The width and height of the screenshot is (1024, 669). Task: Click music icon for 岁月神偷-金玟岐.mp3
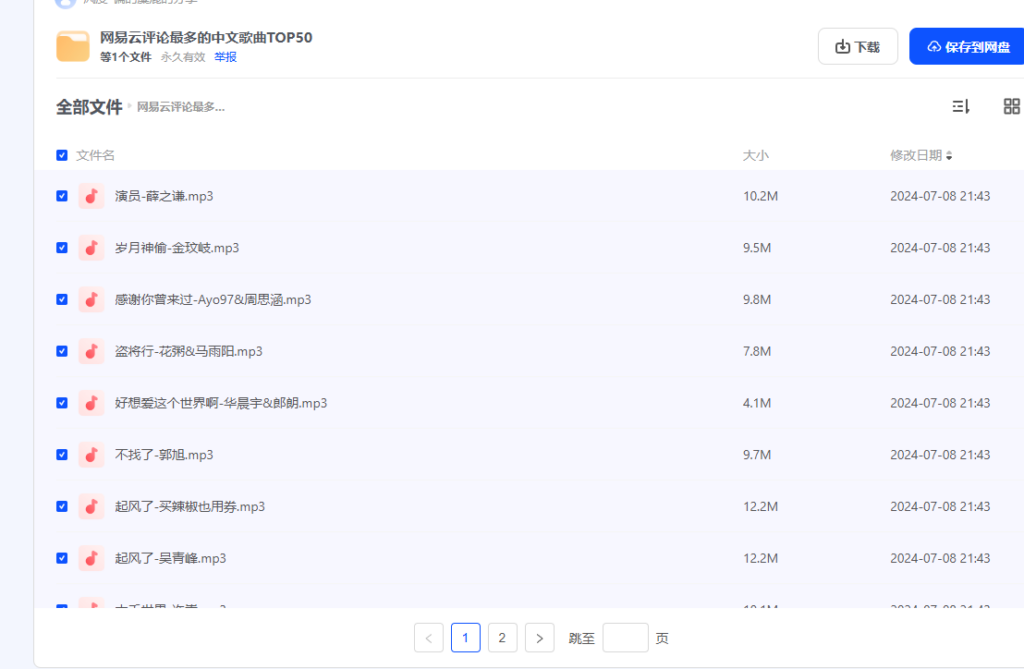point(91,248)
